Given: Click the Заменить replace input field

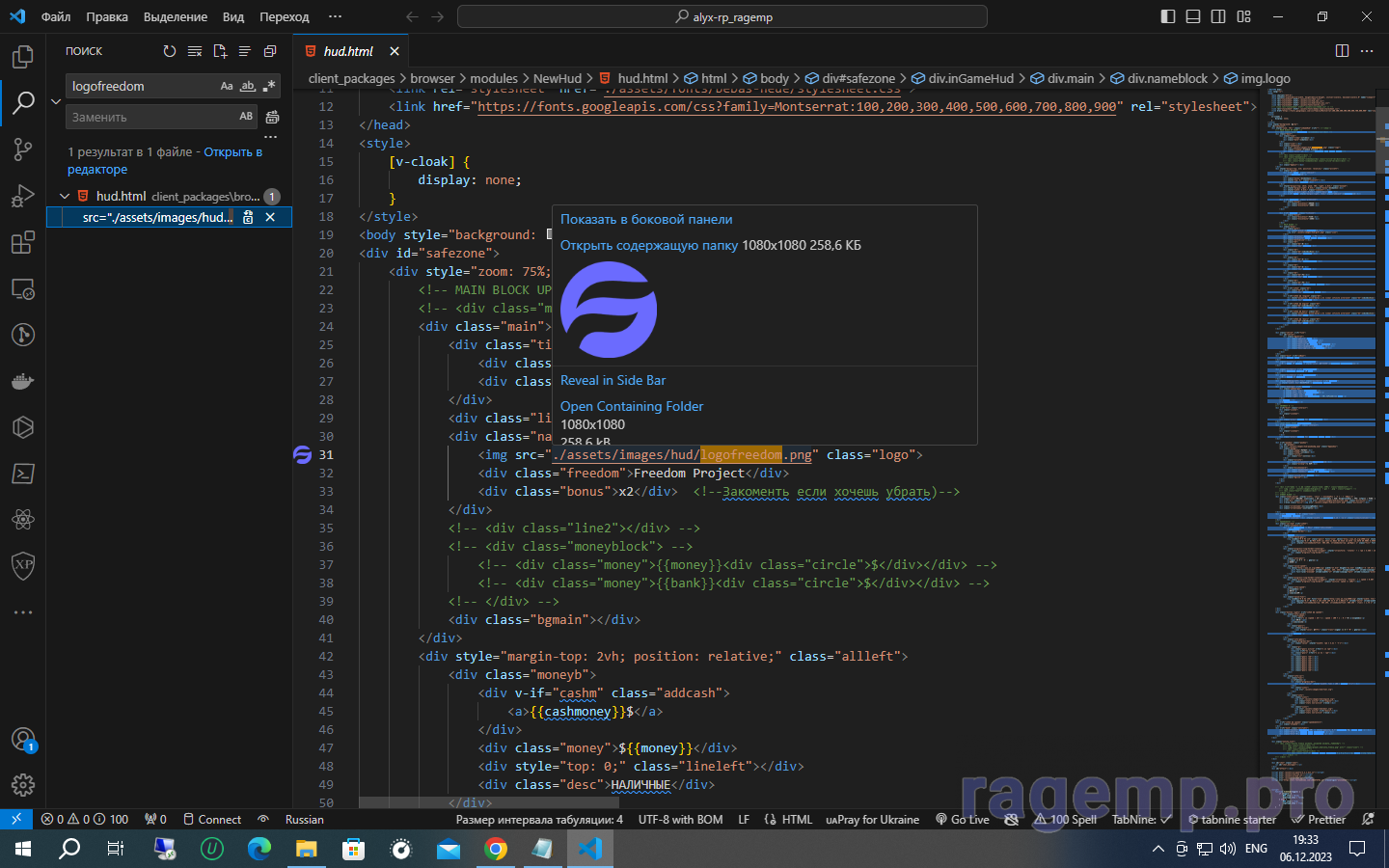Looking at the screenshot, I should (150, 117).
